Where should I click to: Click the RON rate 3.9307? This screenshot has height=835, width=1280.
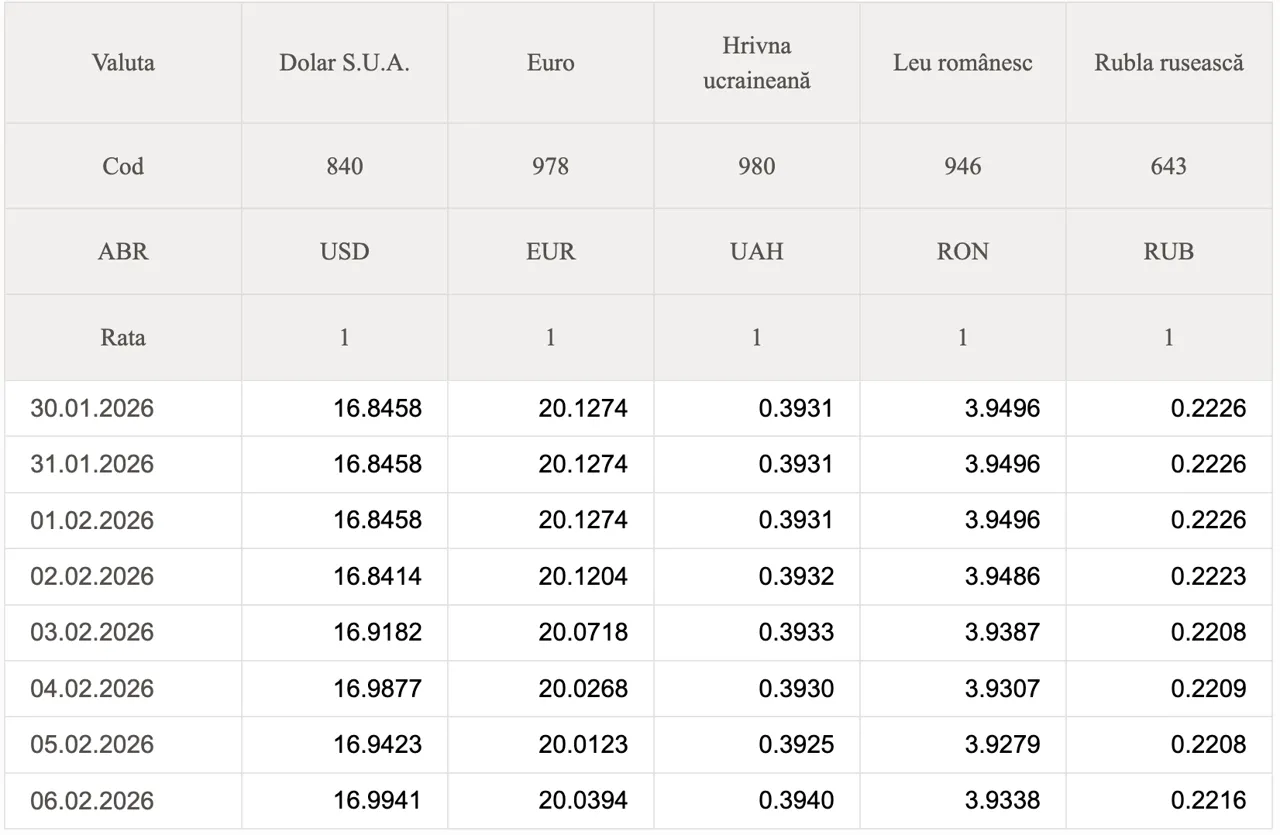(x=1002, y=688)
